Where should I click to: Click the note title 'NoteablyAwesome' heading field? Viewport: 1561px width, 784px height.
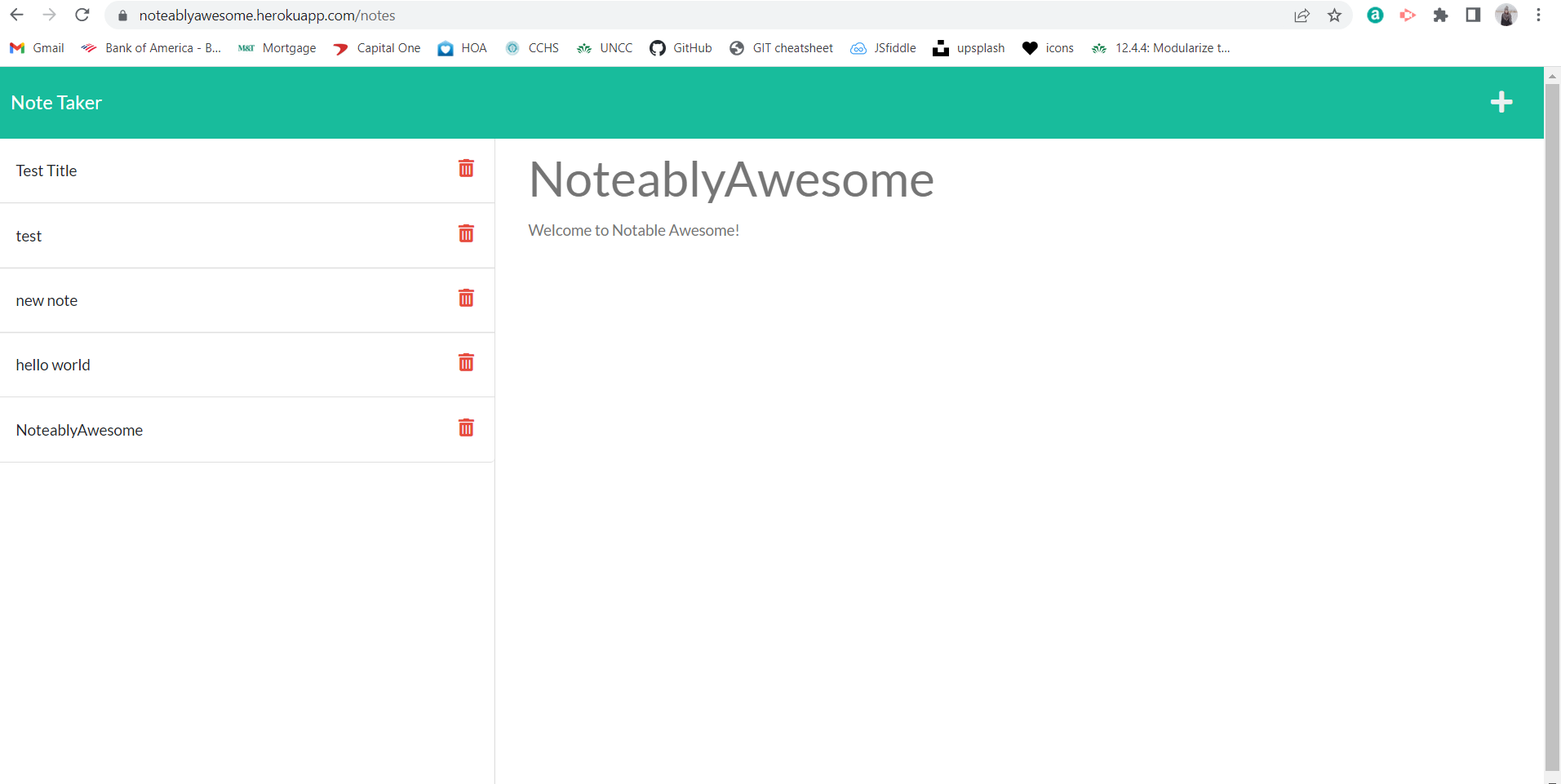click(x=731, y=179)
